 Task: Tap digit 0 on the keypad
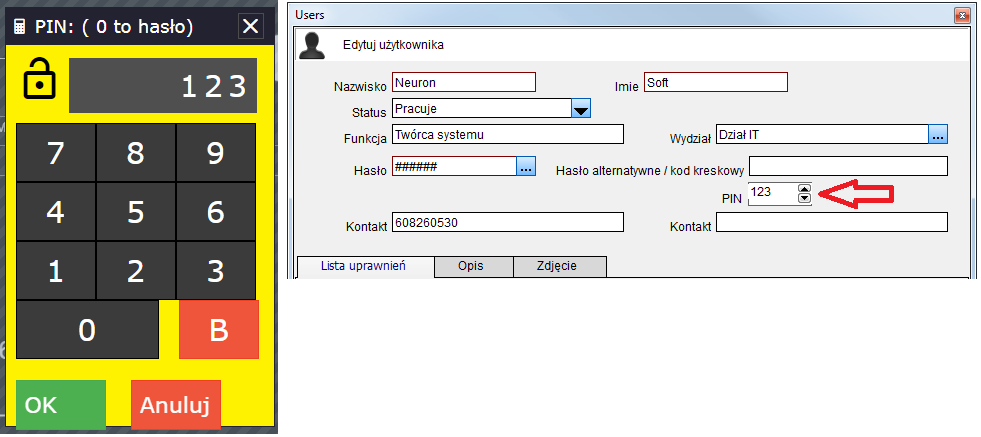tap(87, 329)
